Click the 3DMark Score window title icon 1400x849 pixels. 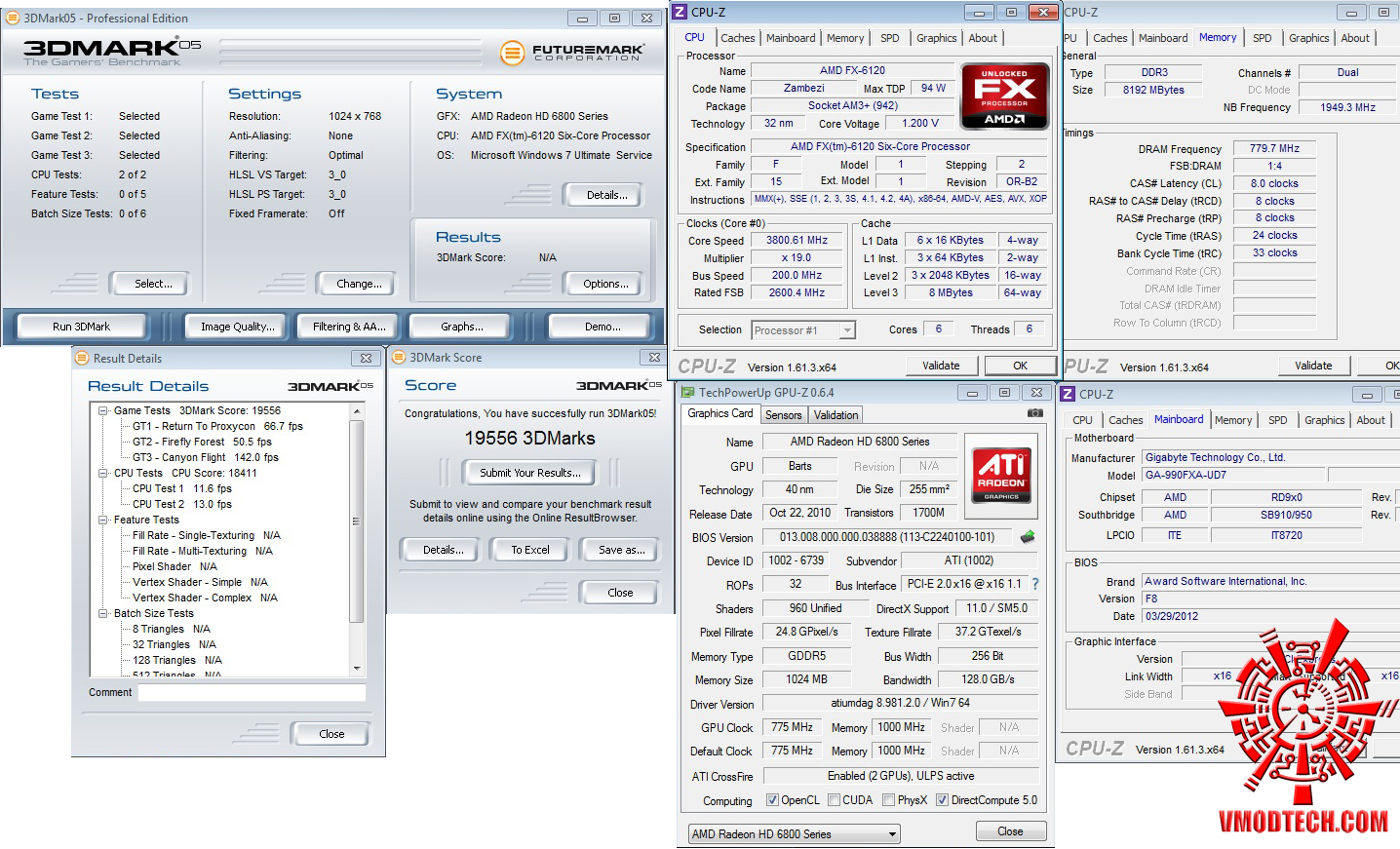(398, 358)
